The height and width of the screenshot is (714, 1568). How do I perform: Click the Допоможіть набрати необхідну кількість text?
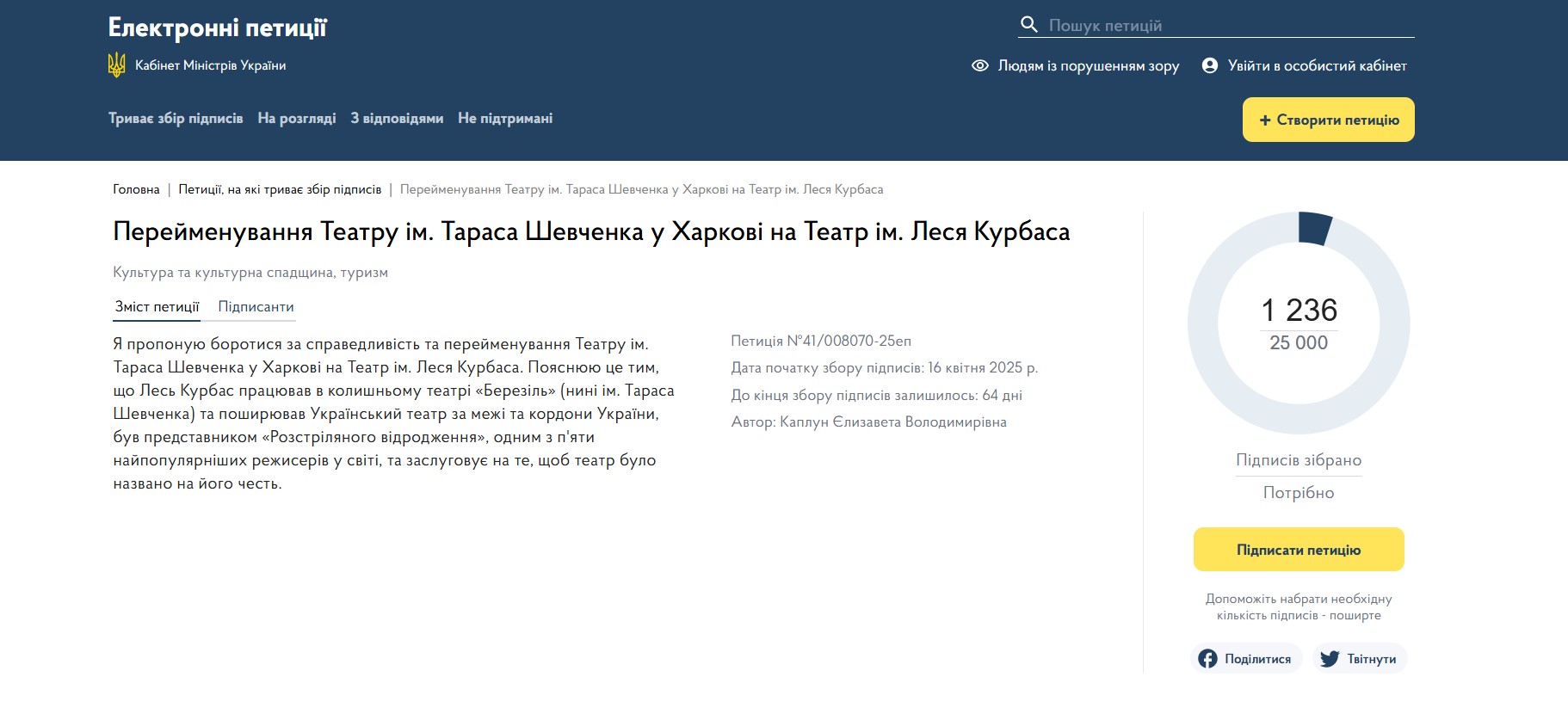1299,606
